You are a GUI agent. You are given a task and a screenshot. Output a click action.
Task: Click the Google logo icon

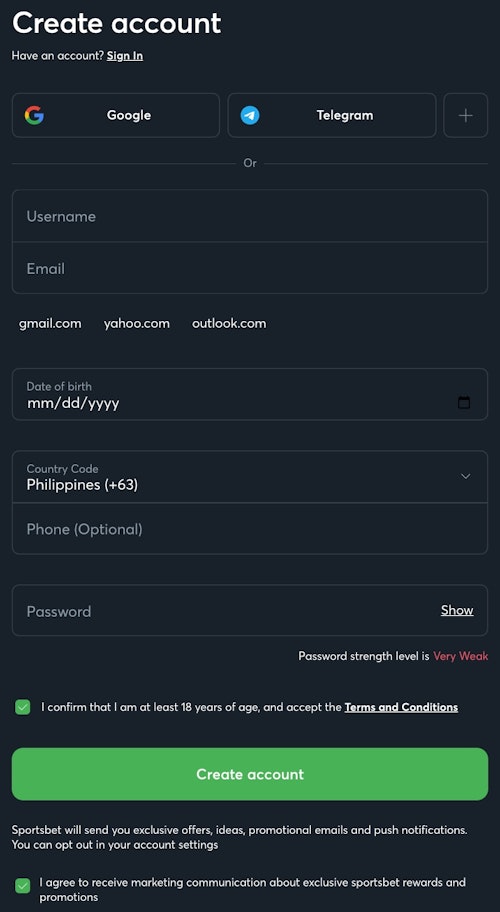(x=34, y=115)
